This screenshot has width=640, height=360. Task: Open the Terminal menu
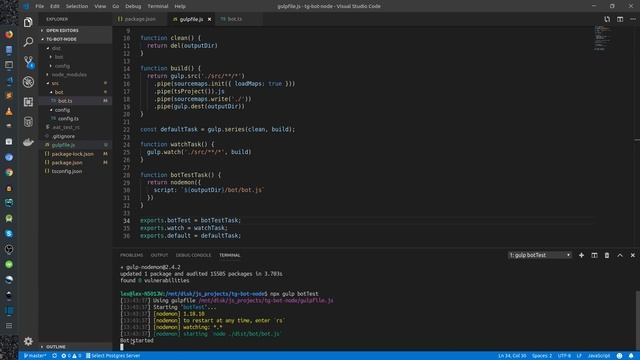click(158, 6)
